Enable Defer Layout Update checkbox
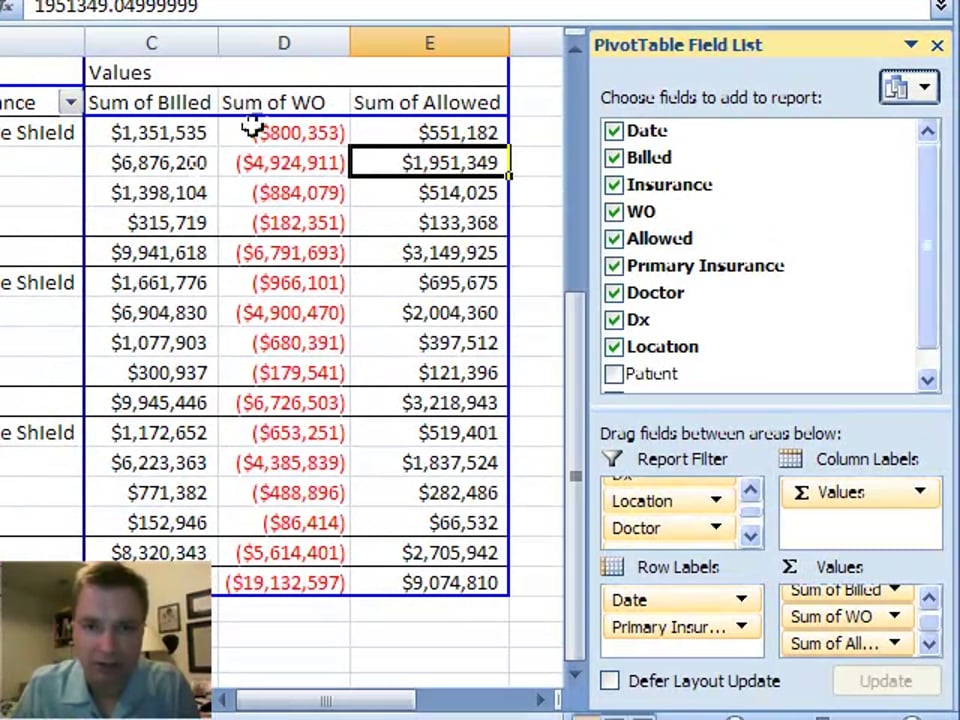Viewport: 960px width, 720px height. coord(610,680)
